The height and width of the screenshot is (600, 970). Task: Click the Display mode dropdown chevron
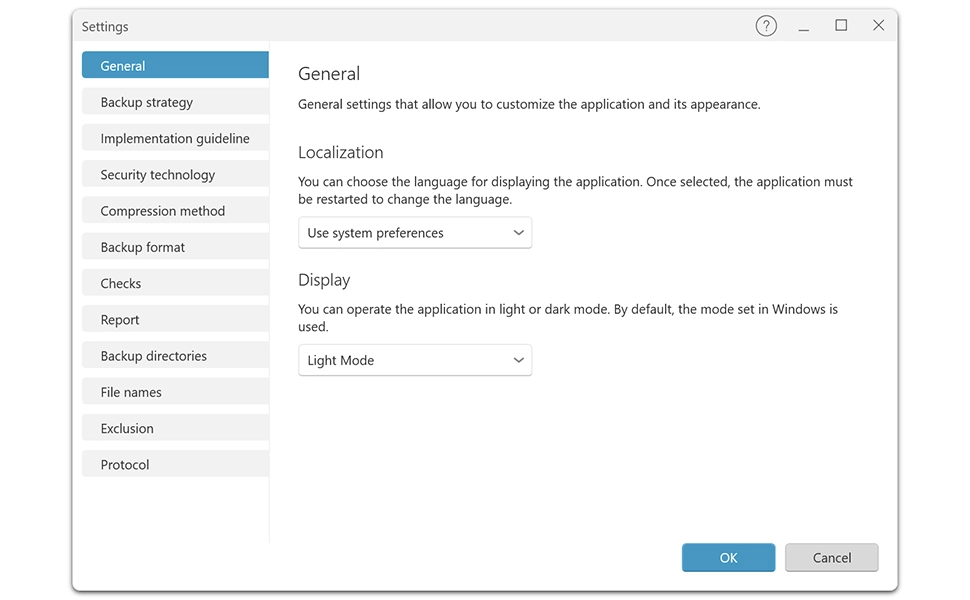coord(519,360)
